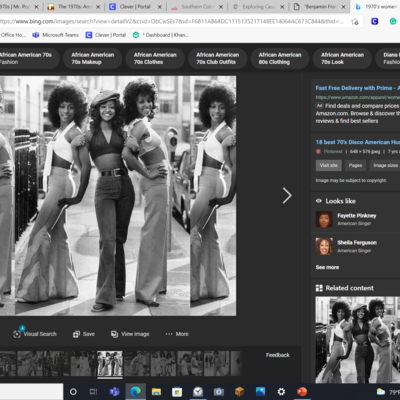
Task: Open the clock app on taskbar
Action: (198, 392)
